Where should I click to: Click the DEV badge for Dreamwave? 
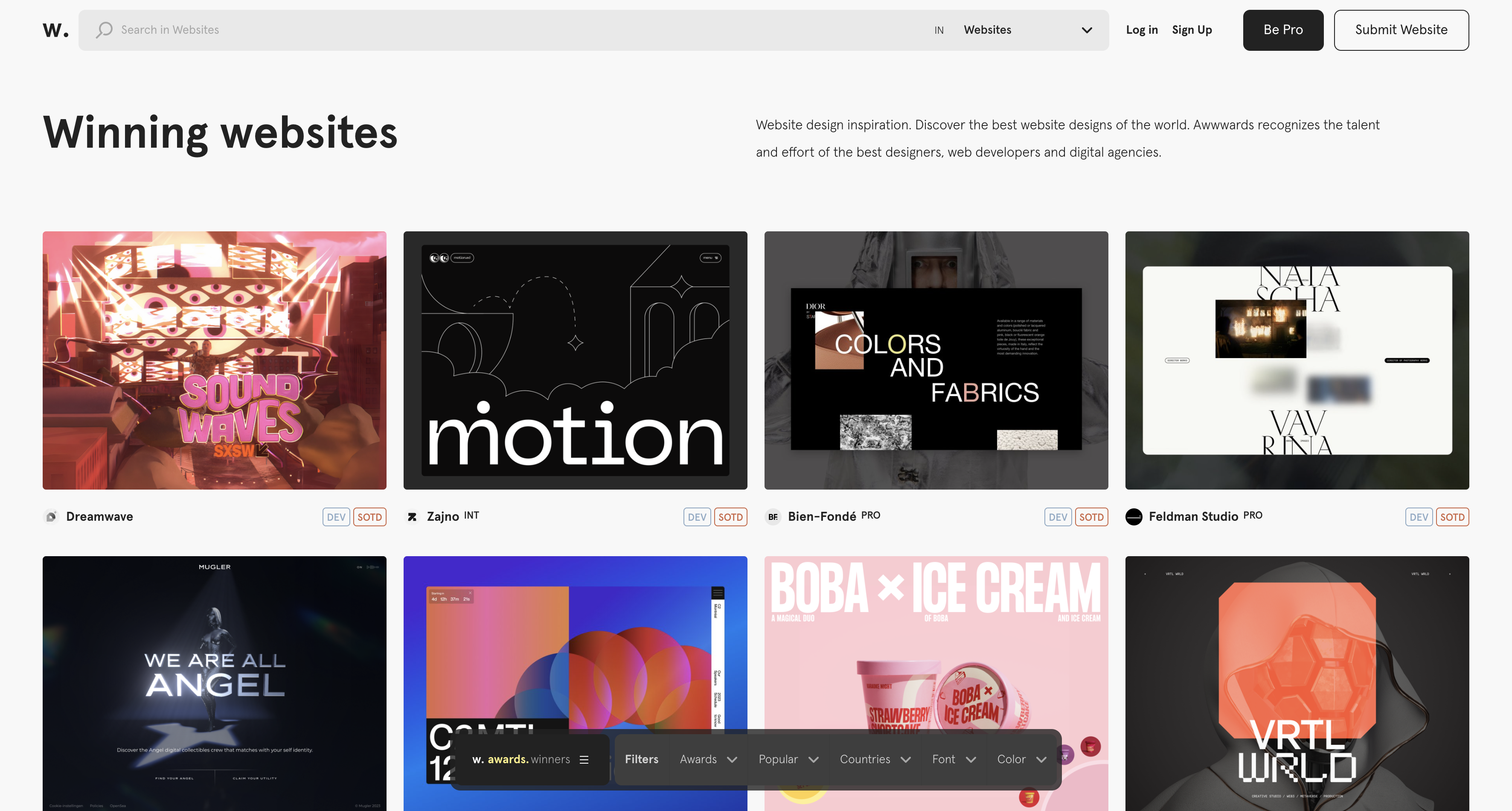336,517
